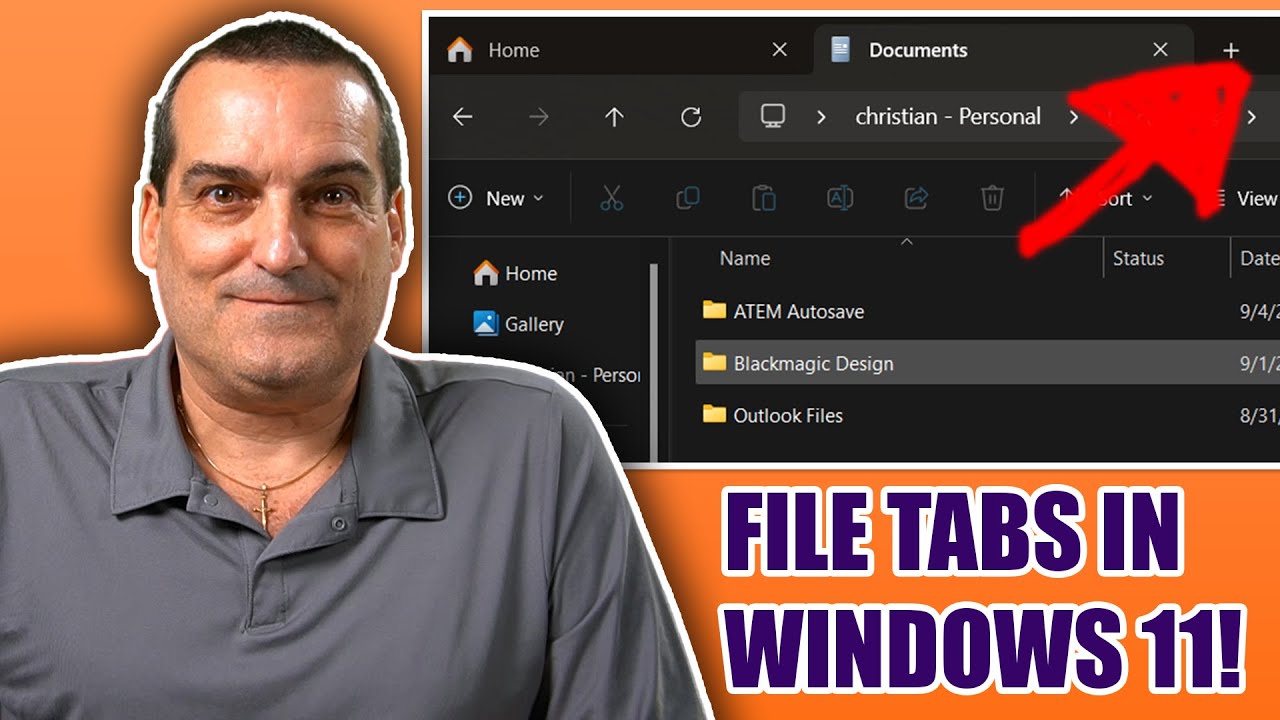This screenshot has width=1280, height=720.
Task: Click christian - Personal in address bar
Action: (948, 117)
